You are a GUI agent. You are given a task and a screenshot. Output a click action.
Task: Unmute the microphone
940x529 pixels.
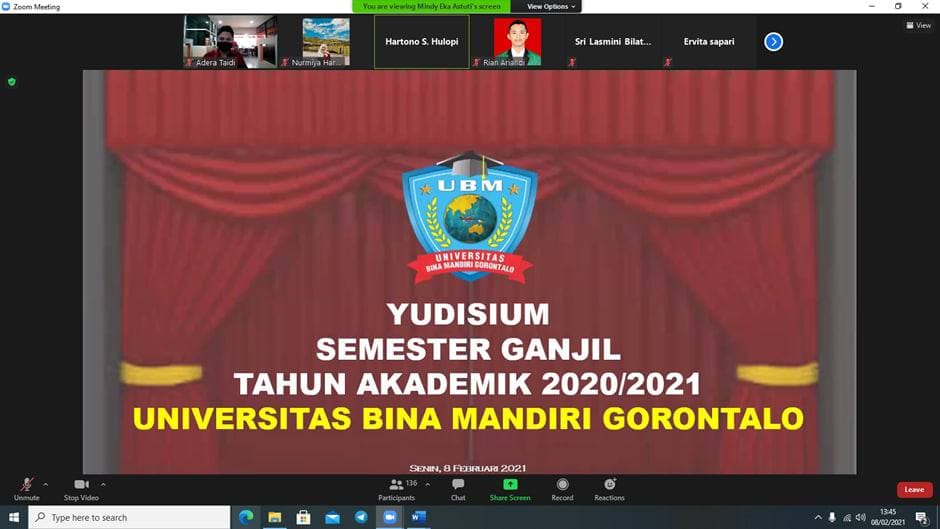(x=26, y=487)
